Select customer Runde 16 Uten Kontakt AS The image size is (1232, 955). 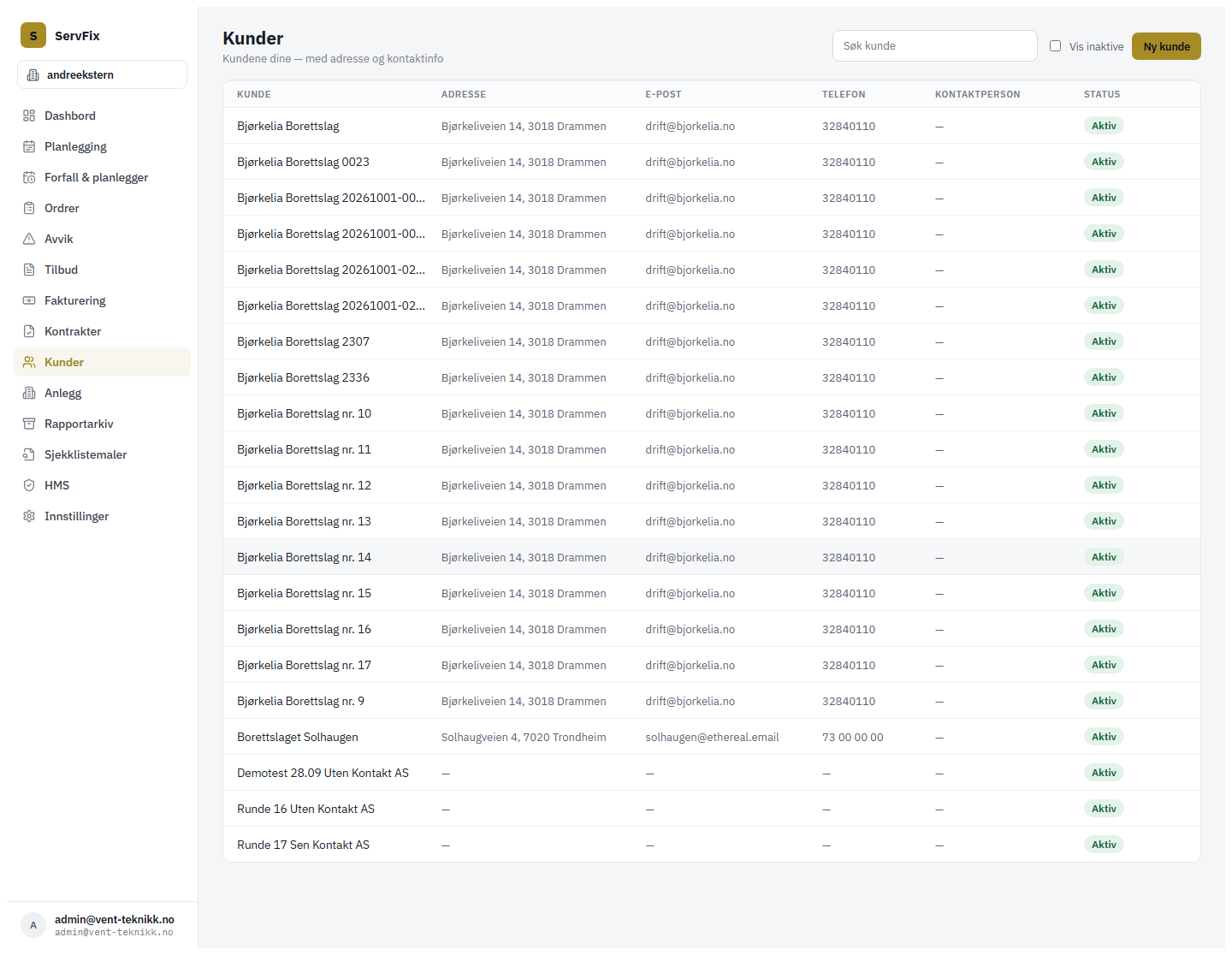[x=711, y=809]
